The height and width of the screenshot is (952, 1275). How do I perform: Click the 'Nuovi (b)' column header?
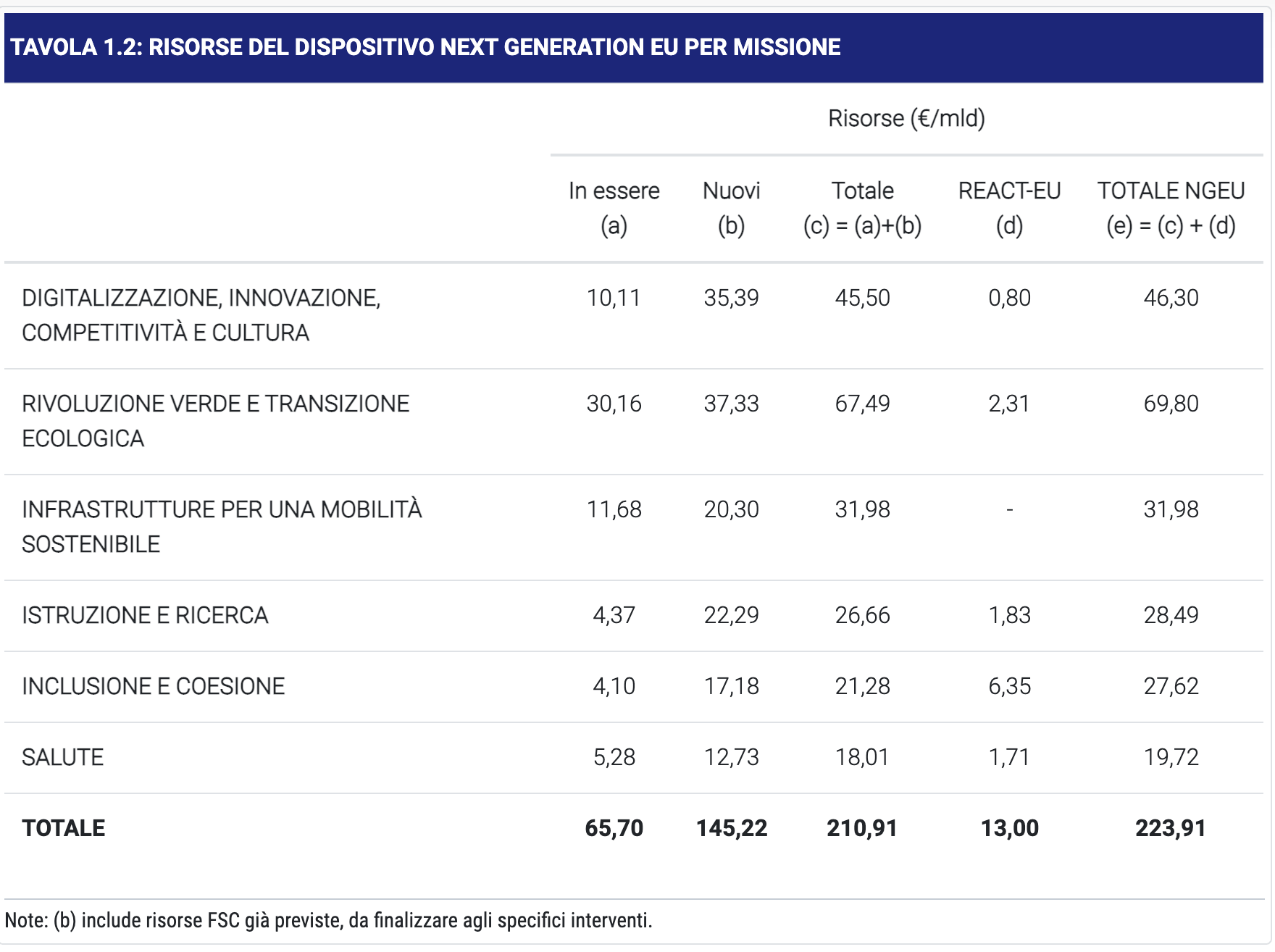click(731, 208)
